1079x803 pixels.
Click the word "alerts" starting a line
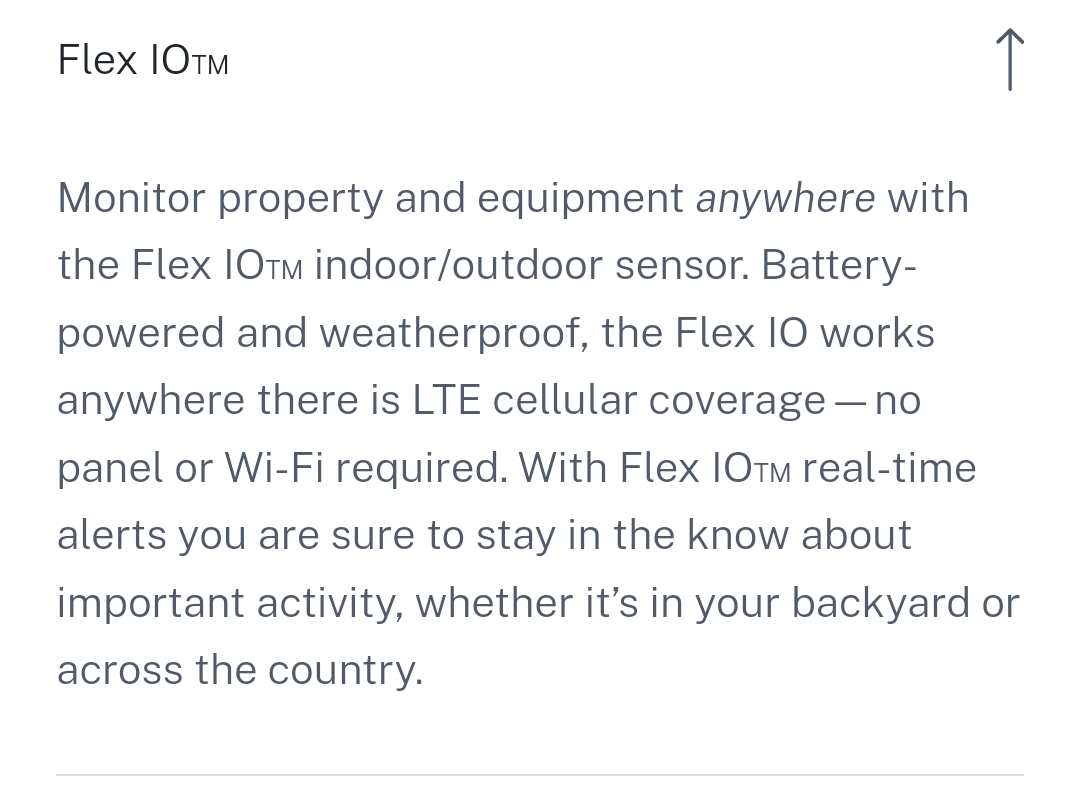pyautogui.click(x=112, y=535)
